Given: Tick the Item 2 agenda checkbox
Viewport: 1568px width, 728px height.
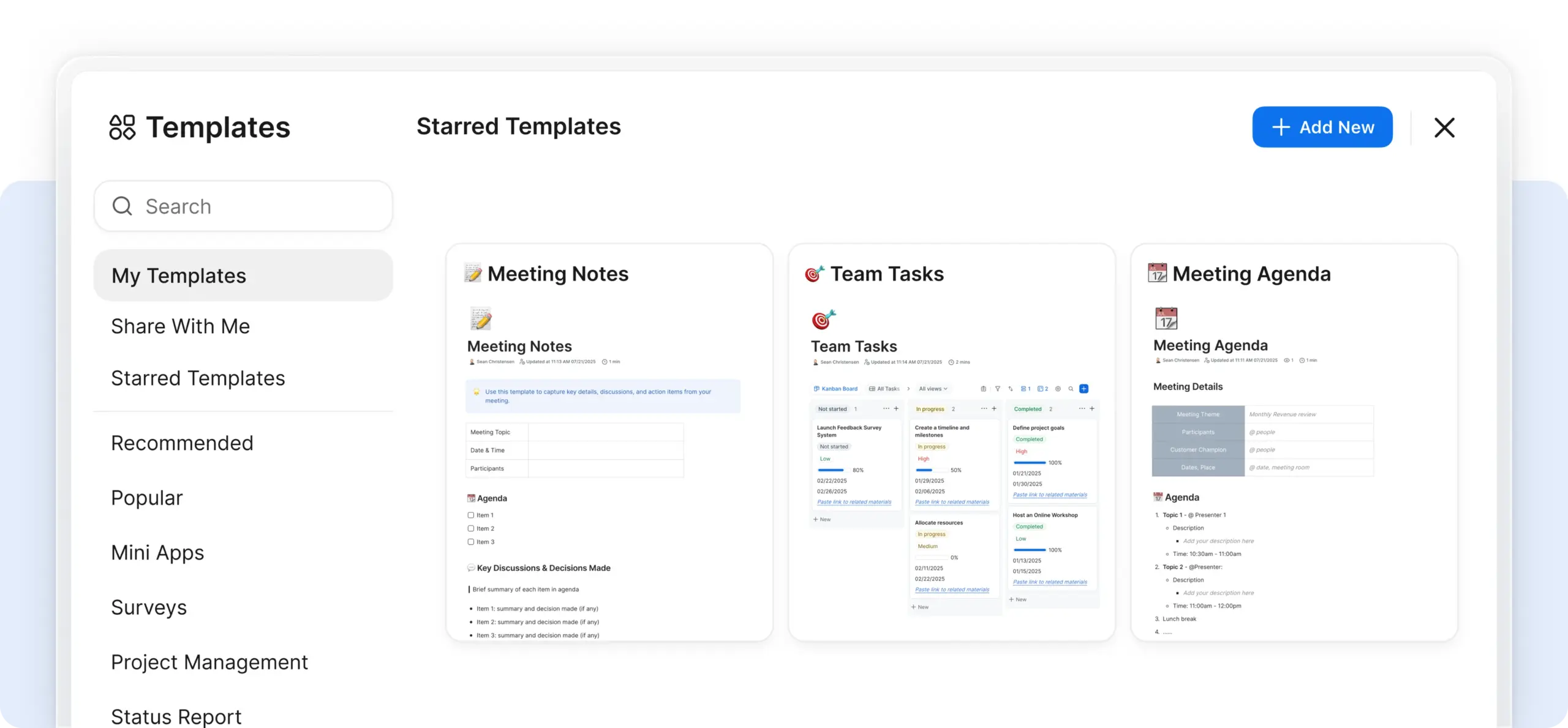Looking at the screenshot, I should pyautogui.click(x=471, y=528).
